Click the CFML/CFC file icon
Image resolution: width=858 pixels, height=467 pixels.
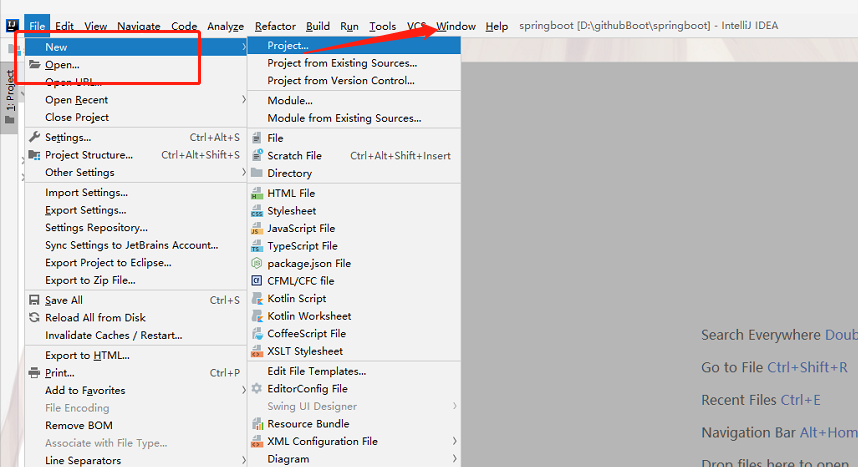257,281
